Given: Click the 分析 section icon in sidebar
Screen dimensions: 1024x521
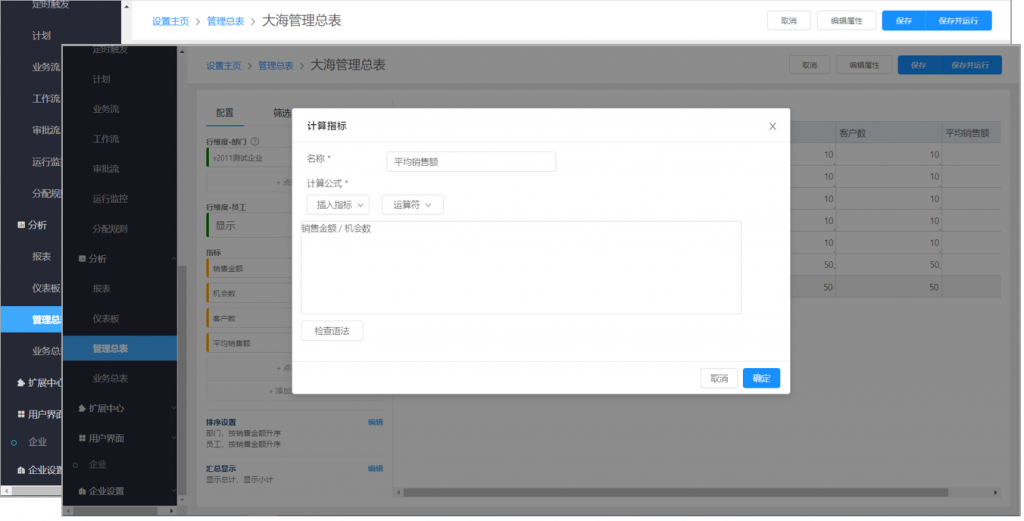Looking at the screenshot, I should pos(82,259).
